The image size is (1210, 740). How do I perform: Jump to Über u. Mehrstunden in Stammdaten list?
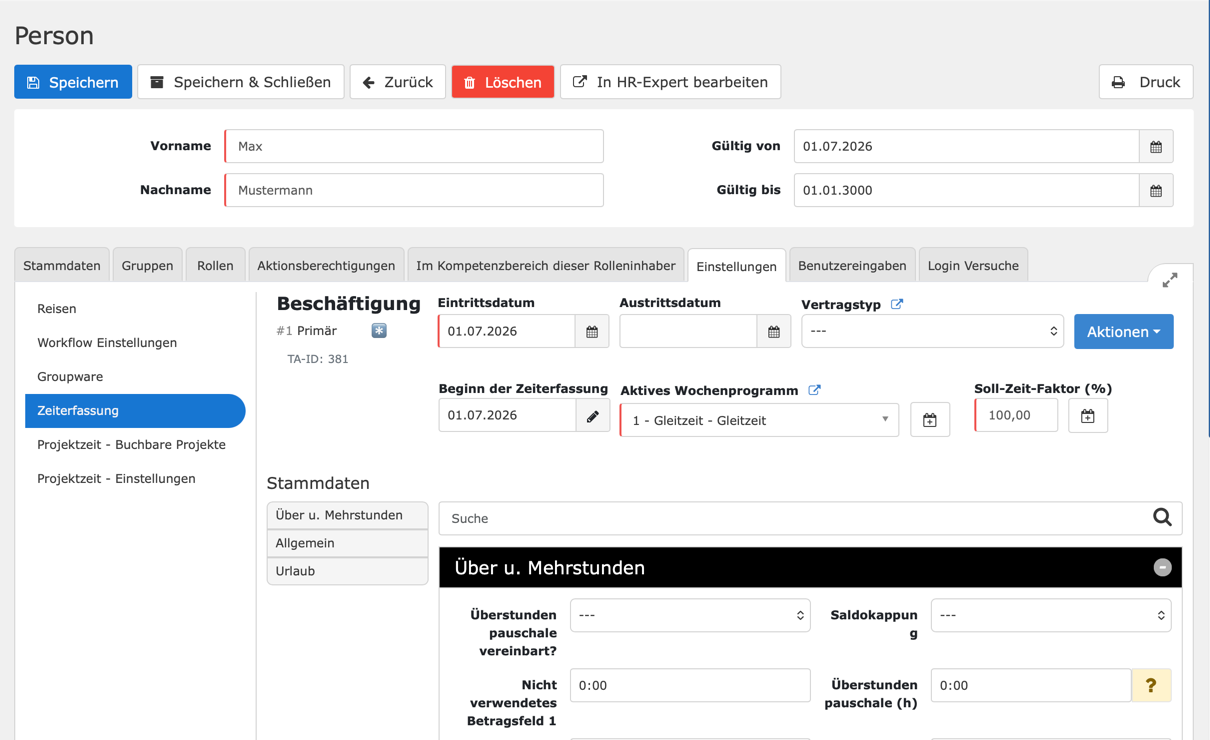point(347,515)
